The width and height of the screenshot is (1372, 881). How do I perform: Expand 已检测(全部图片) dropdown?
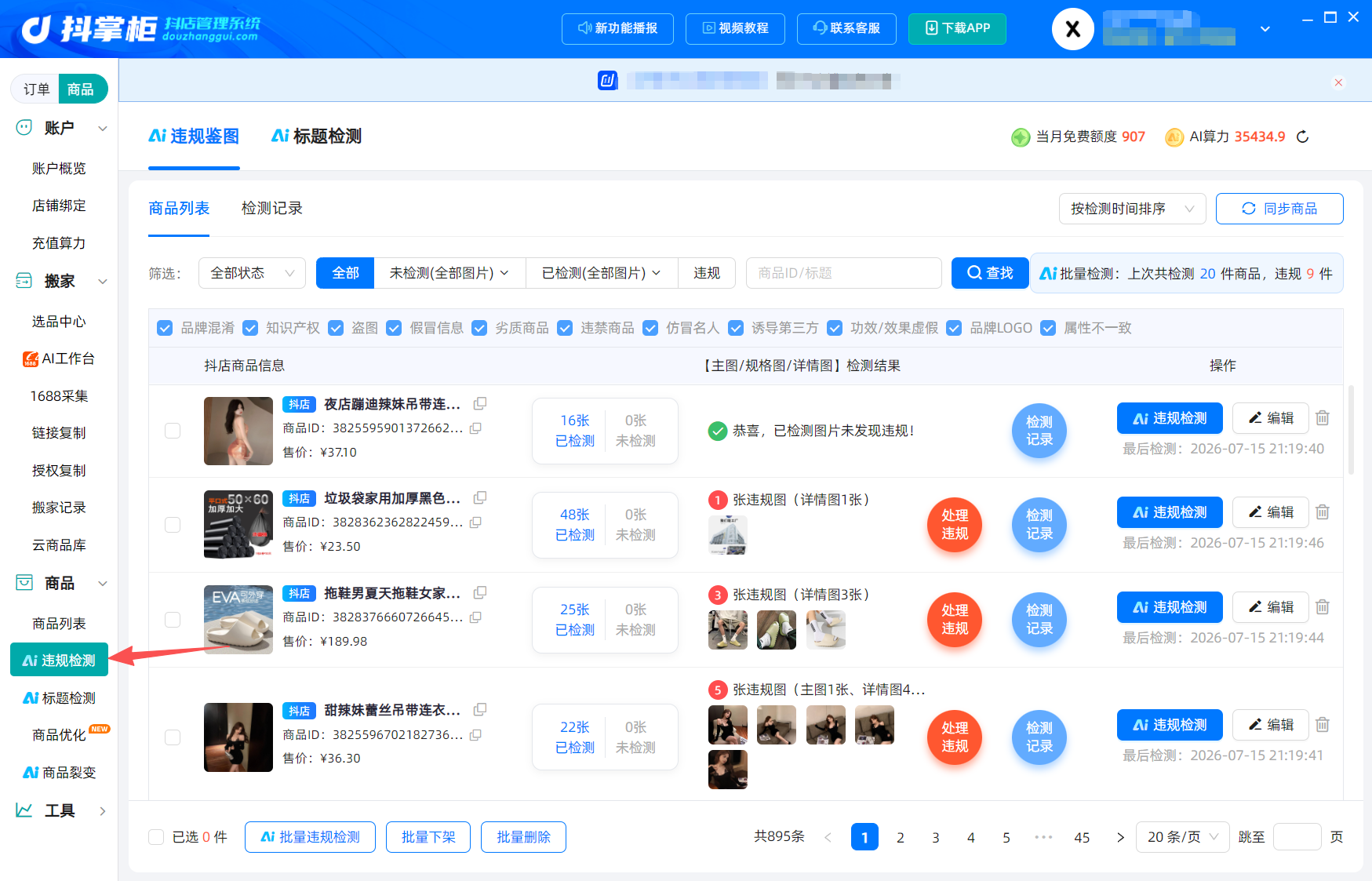coord(602,273)
